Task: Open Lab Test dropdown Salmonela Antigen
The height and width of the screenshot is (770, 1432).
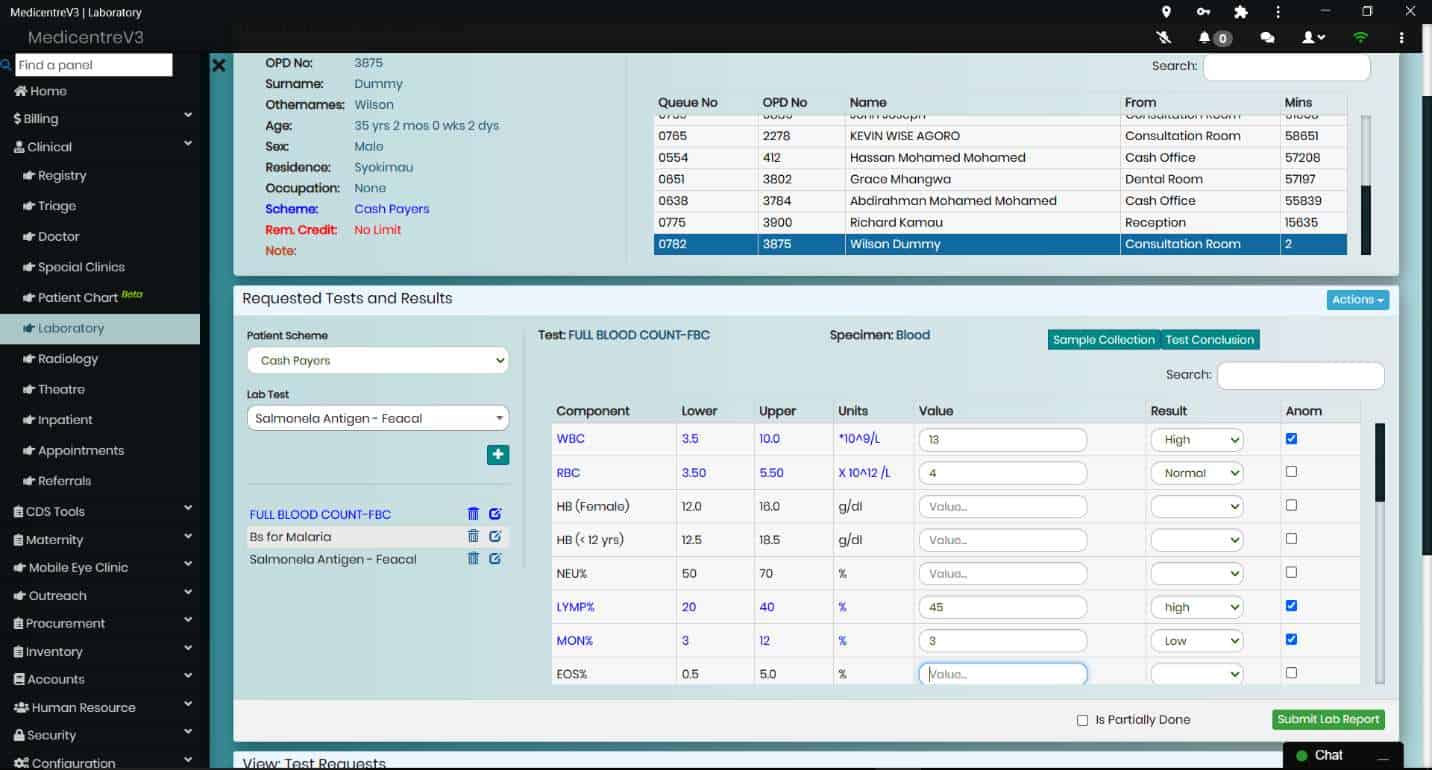Action: point(377,418)
